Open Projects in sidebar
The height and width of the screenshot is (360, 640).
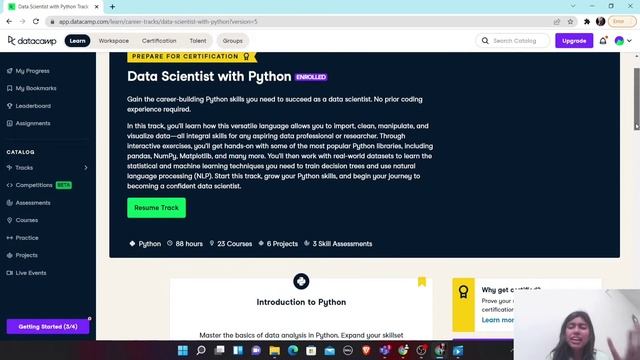click(22, 256)
